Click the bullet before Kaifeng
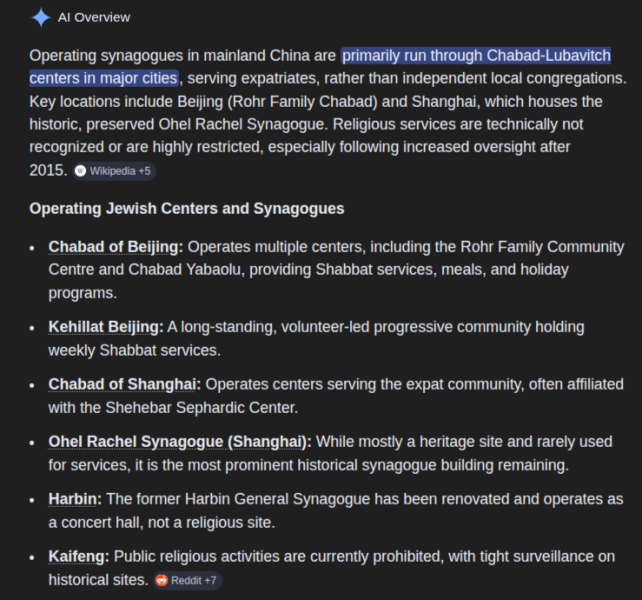The height and width of the screenshot is (600, 642). 32,557
